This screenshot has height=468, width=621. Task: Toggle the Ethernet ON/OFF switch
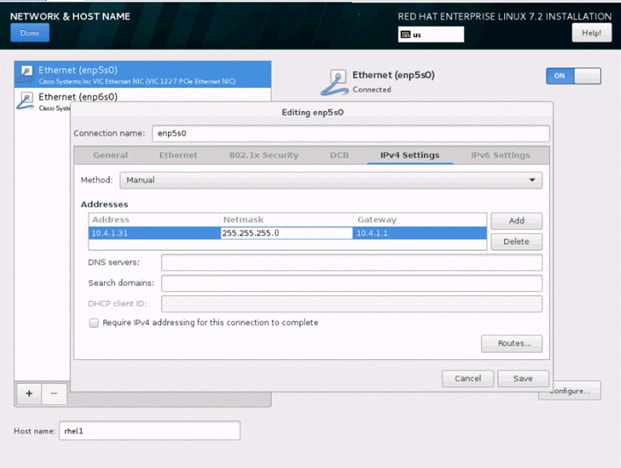(x=573, y=76)
